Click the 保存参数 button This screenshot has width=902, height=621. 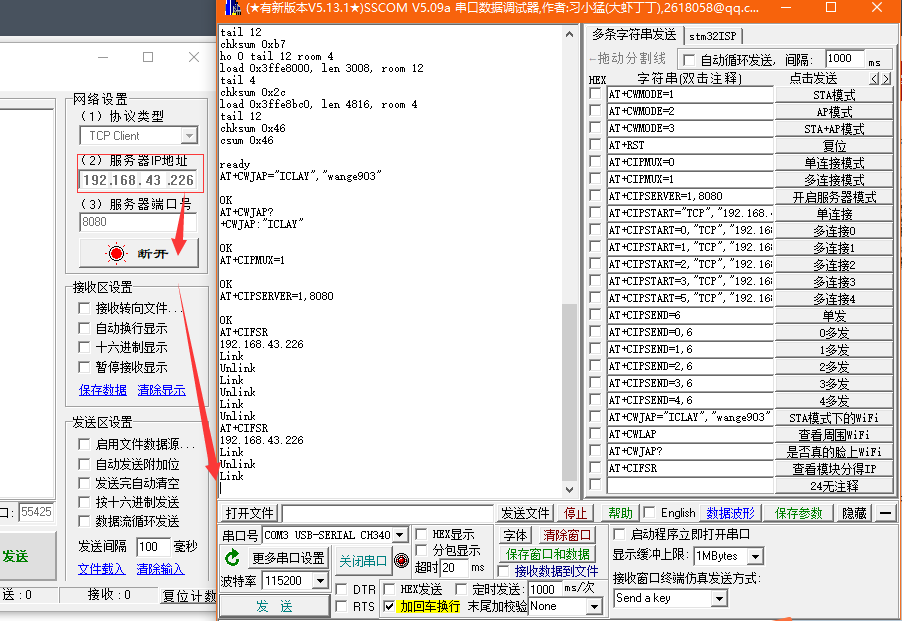(x=798, y=513)
